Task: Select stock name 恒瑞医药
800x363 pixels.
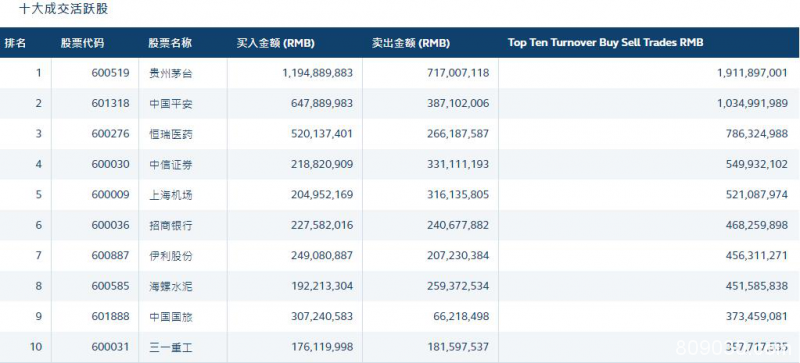Action: 171,134
